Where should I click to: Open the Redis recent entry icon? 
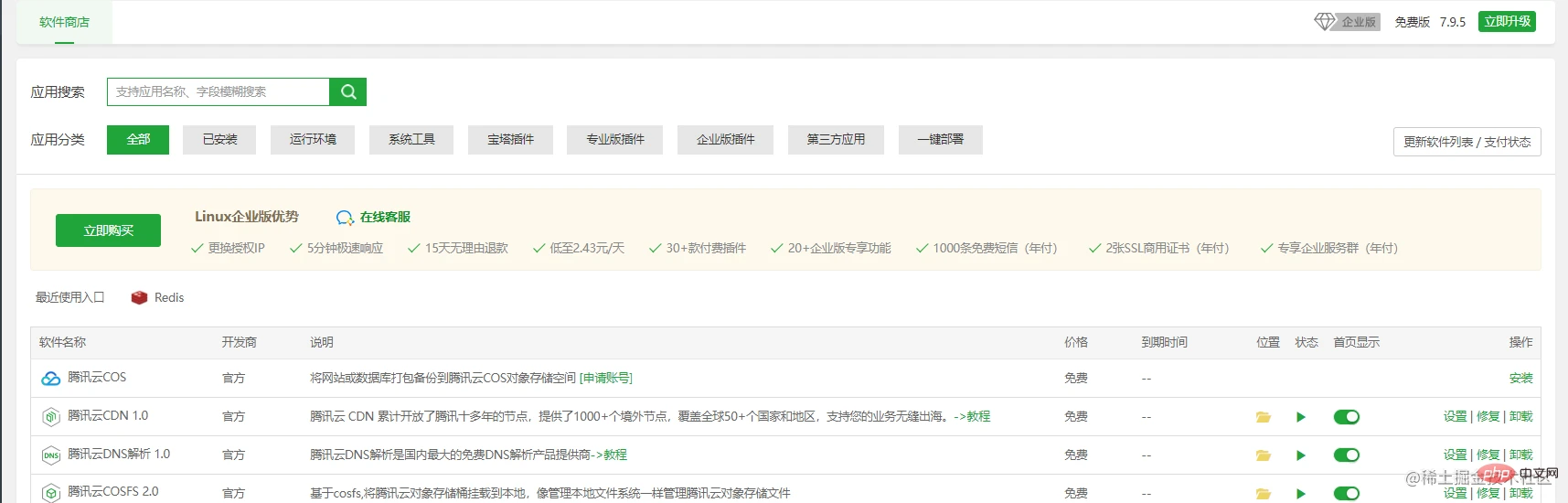[x=139, y=298]
